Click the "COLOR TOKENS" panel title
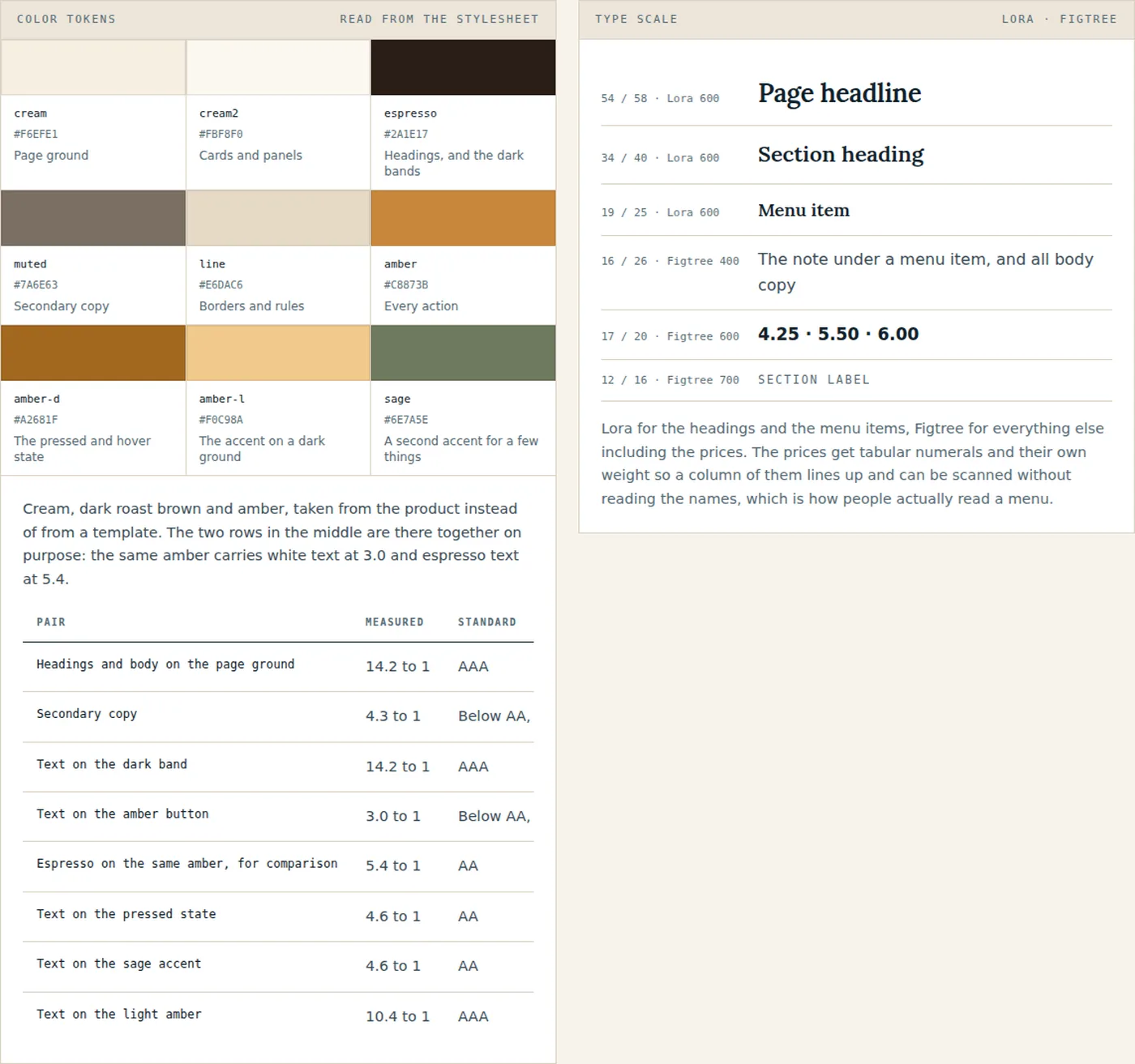The image size is (1135, 1064). point(66,19)
